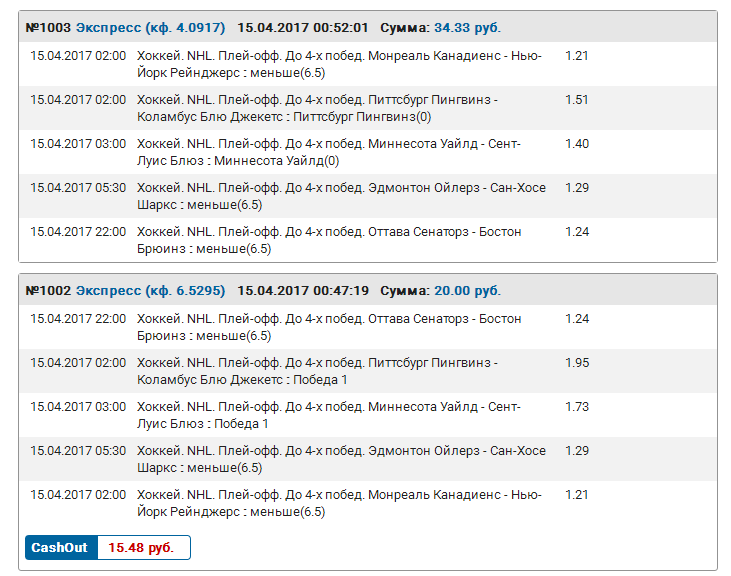Click the 15.48 руб. cashout amount

pyautogui.click(x=141, y=548)
